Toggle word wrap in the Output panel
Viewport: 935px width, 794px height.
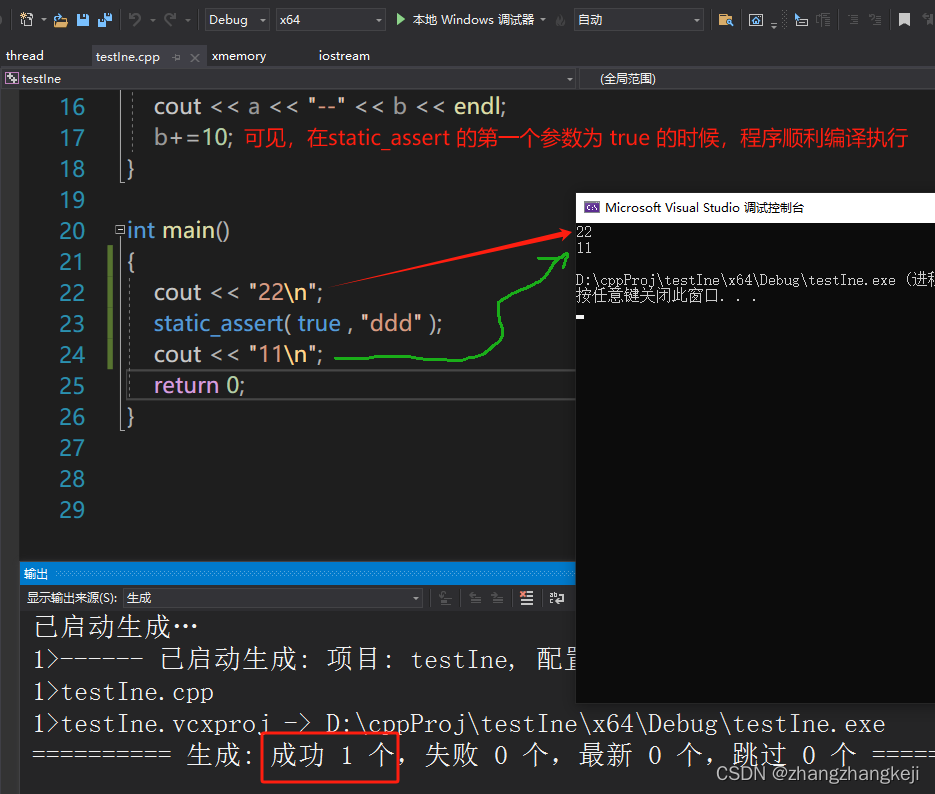(x=556, y=598)
